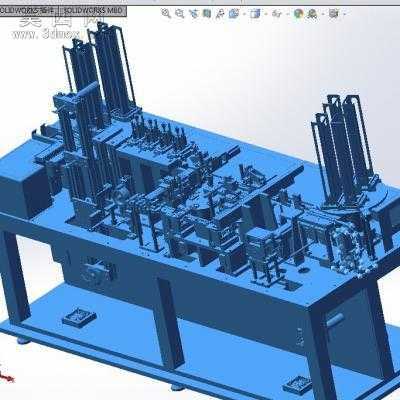Expand the Apply Scene dropdown arrow
Viewport: 400px width, 400px height.
click(323, 14)
